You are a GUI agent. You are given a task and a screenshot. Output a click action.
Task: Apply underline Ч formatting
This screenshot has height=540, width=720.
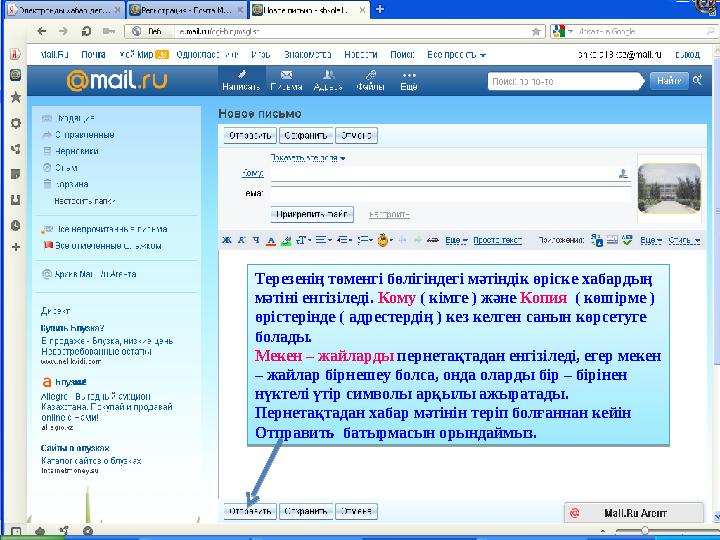[x=256, y=240]
